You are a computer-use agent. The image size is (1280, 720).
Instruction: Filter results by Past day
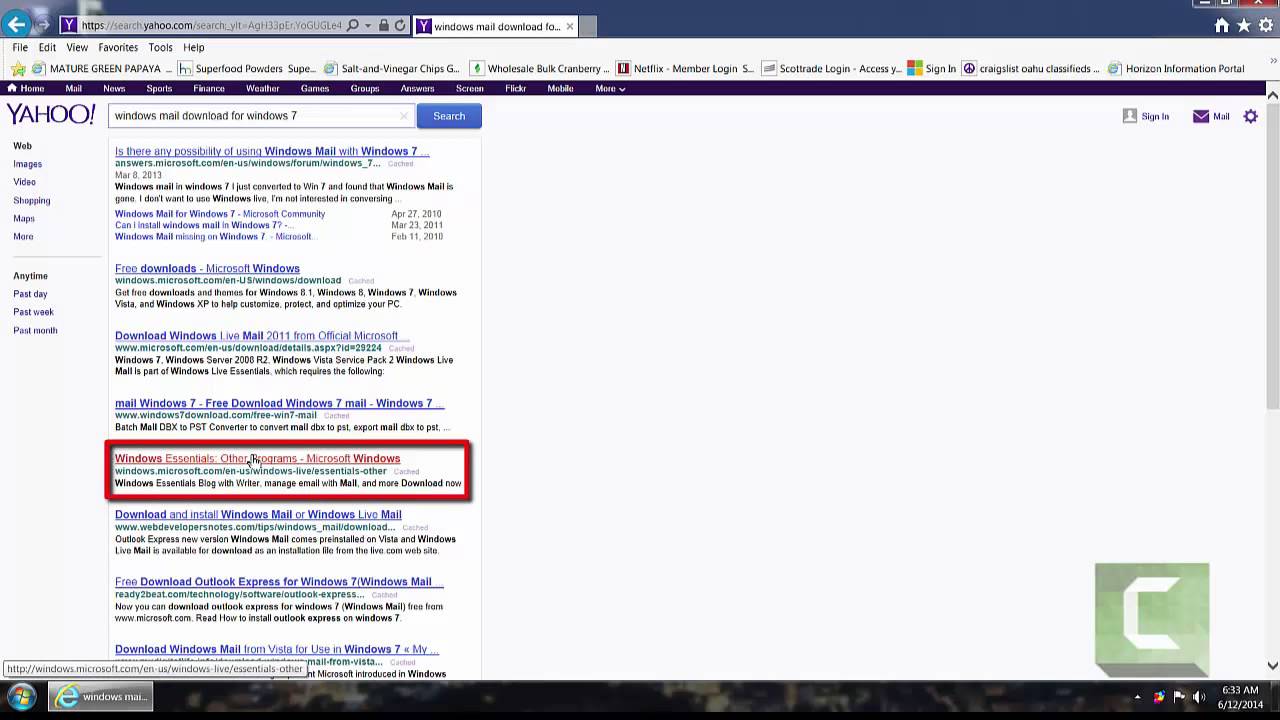(30, 294)
